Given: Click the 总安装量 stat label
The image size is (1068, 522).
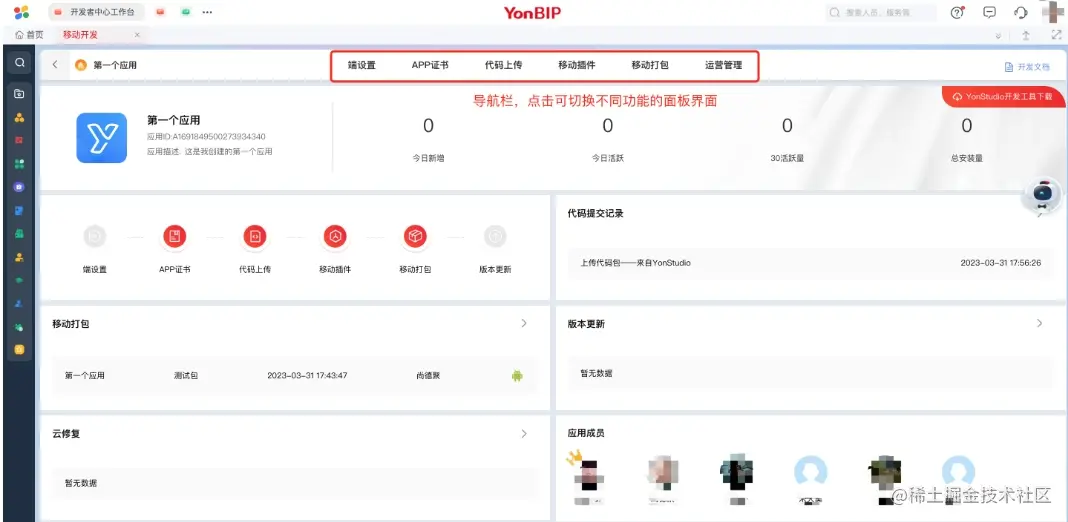Looking at the screenshot, I should coord(967,158).
